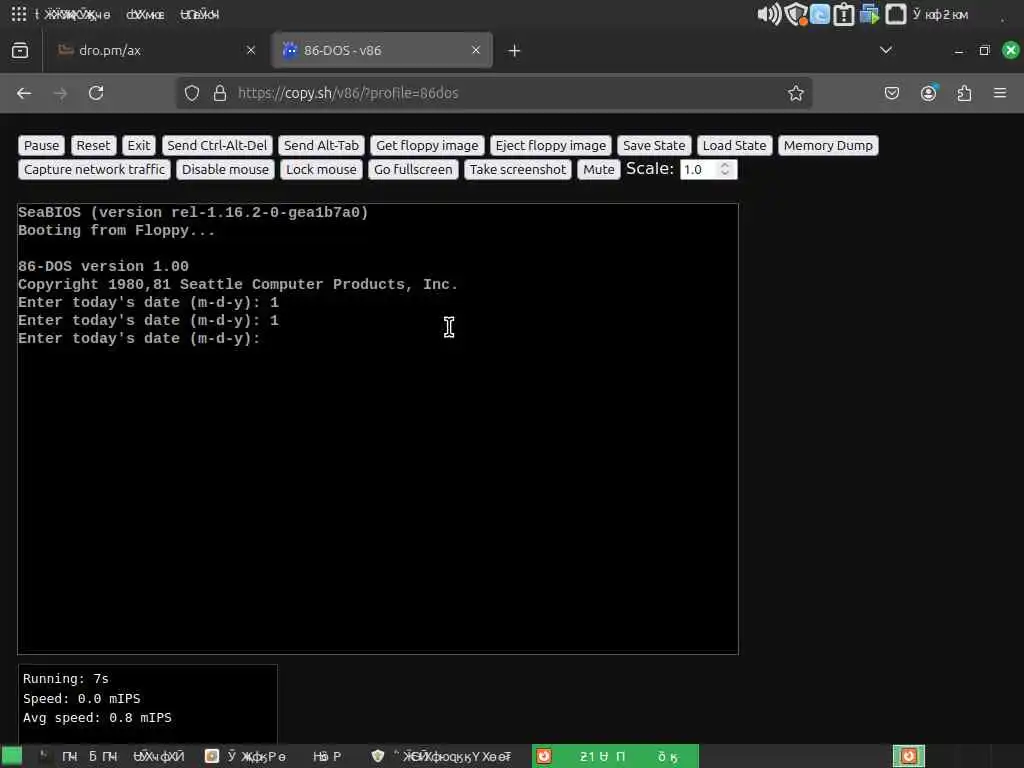Open the orange taskbar app on the right
The image size is (1024, 768).
click(x=908, y=756)
